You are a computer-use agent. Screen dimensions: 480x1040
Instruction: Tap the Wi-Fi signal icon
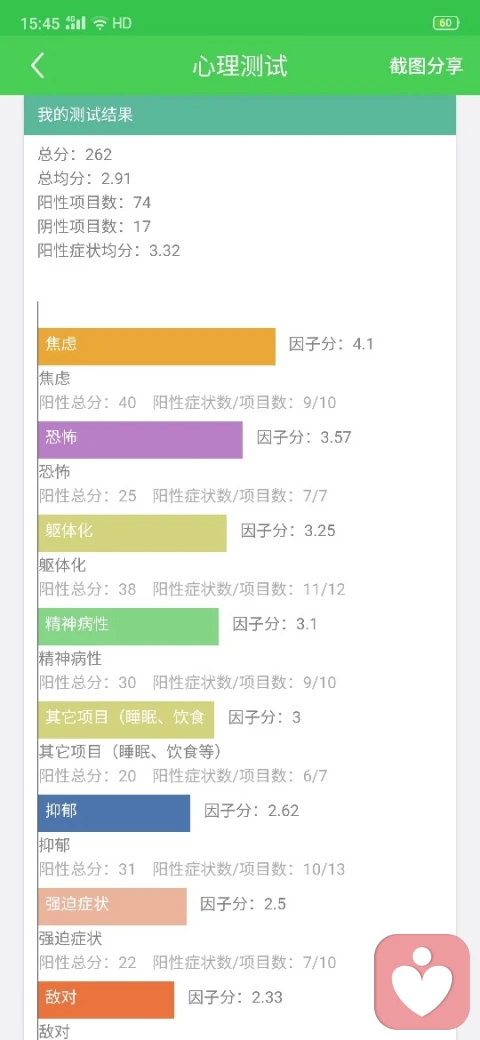click(100, 23)
